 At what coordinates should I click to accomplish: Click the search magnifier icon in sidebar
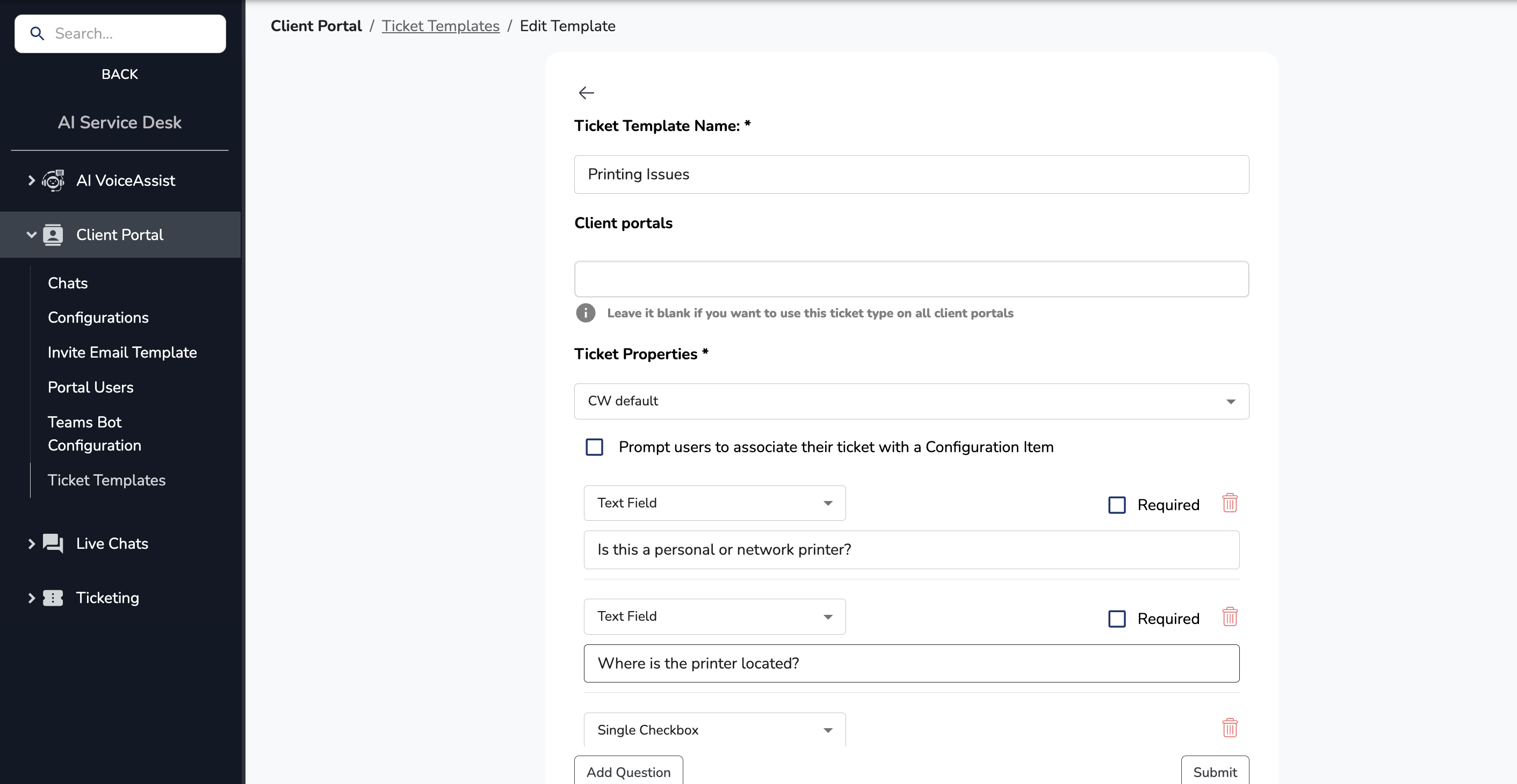coord(37,33)
